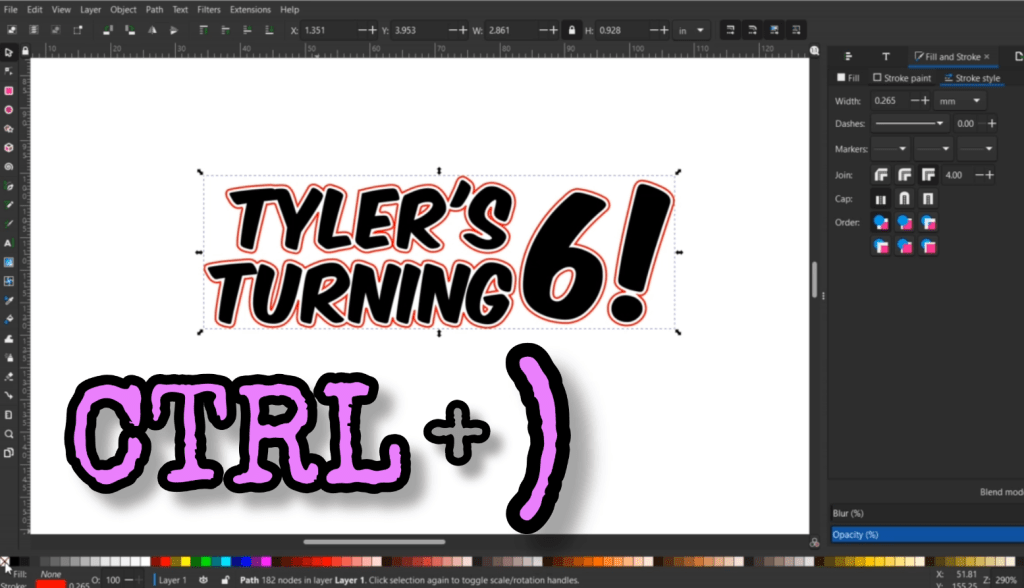Open the Dashes pattern dropdown
The width and height of the screenshot is (1024, 588).
(910, 124)
